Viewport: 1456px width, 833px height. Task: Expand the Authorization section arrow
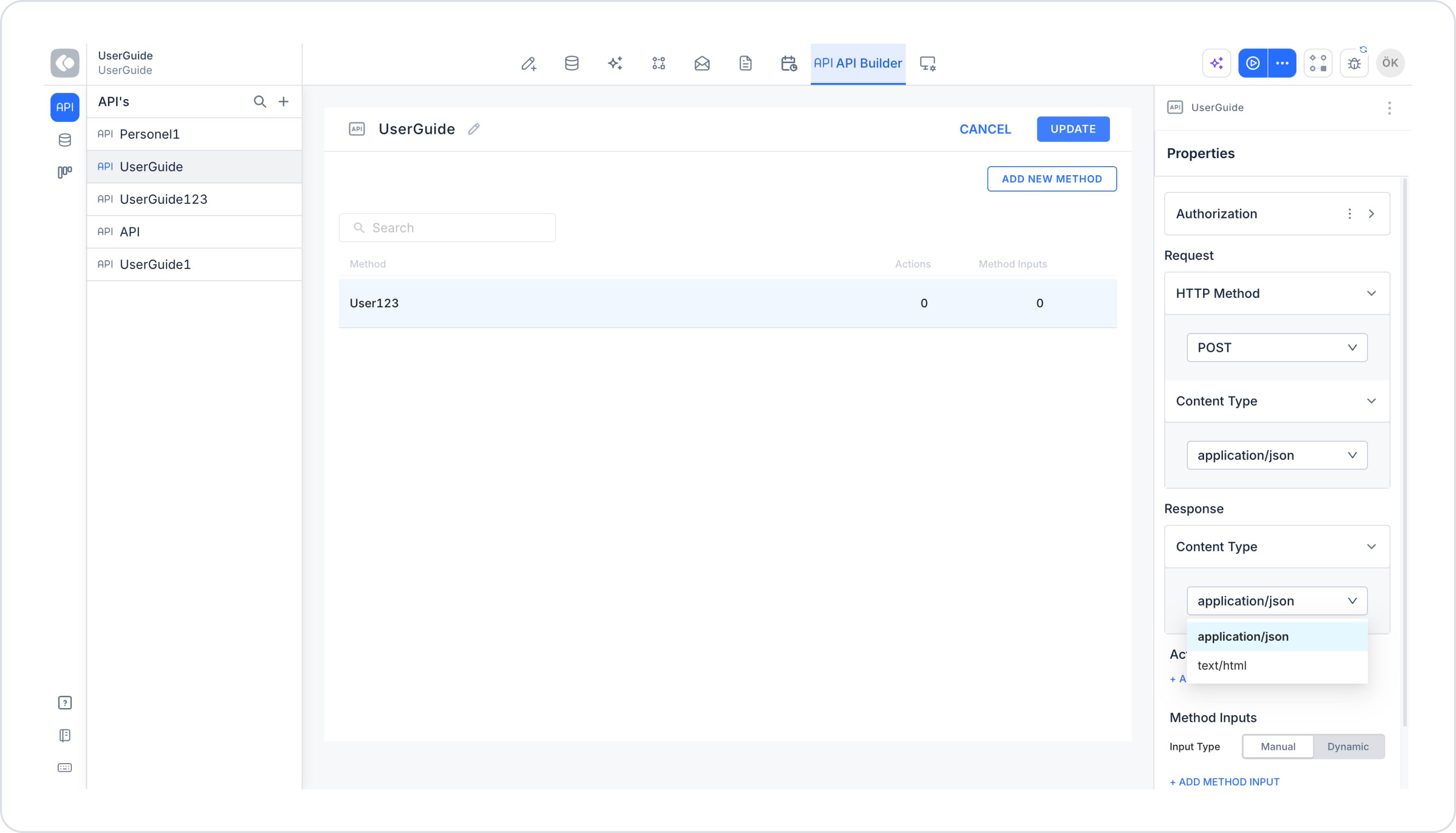pyautogui.click(x=1371, y=214)
